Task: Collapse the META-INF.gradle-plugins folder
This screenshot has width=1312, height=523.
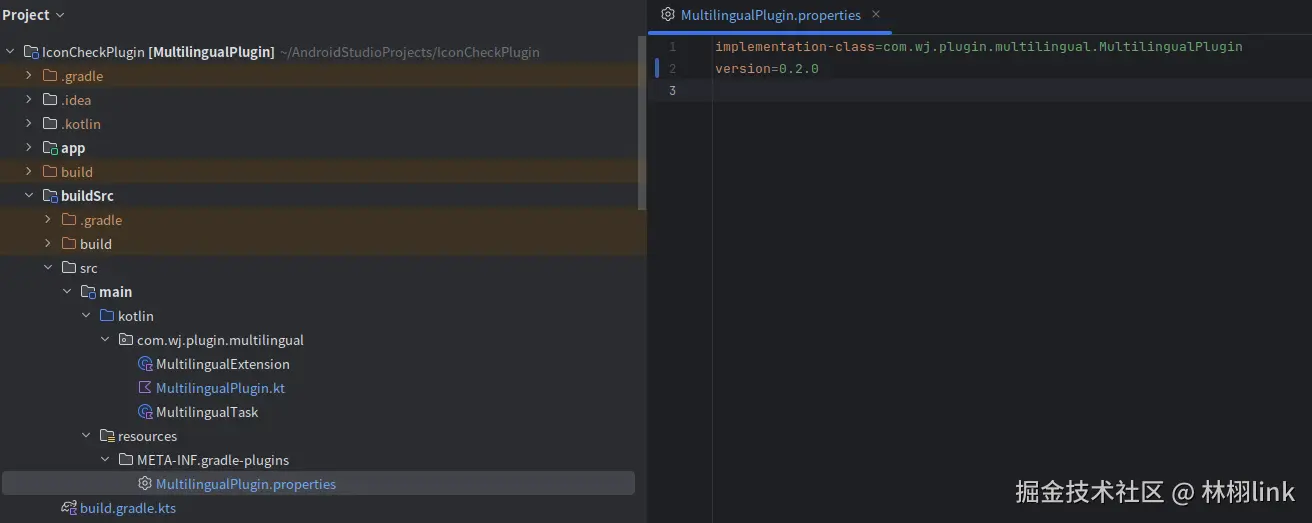Action: pyautogui.click(x=105, y=460)
